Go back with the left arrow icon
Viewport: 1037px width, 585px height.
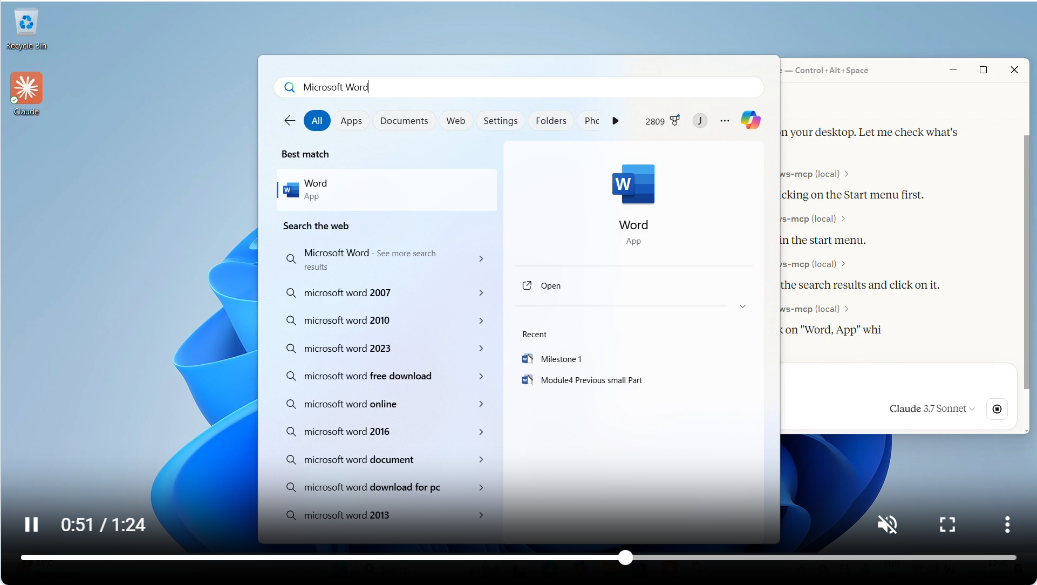290,120
